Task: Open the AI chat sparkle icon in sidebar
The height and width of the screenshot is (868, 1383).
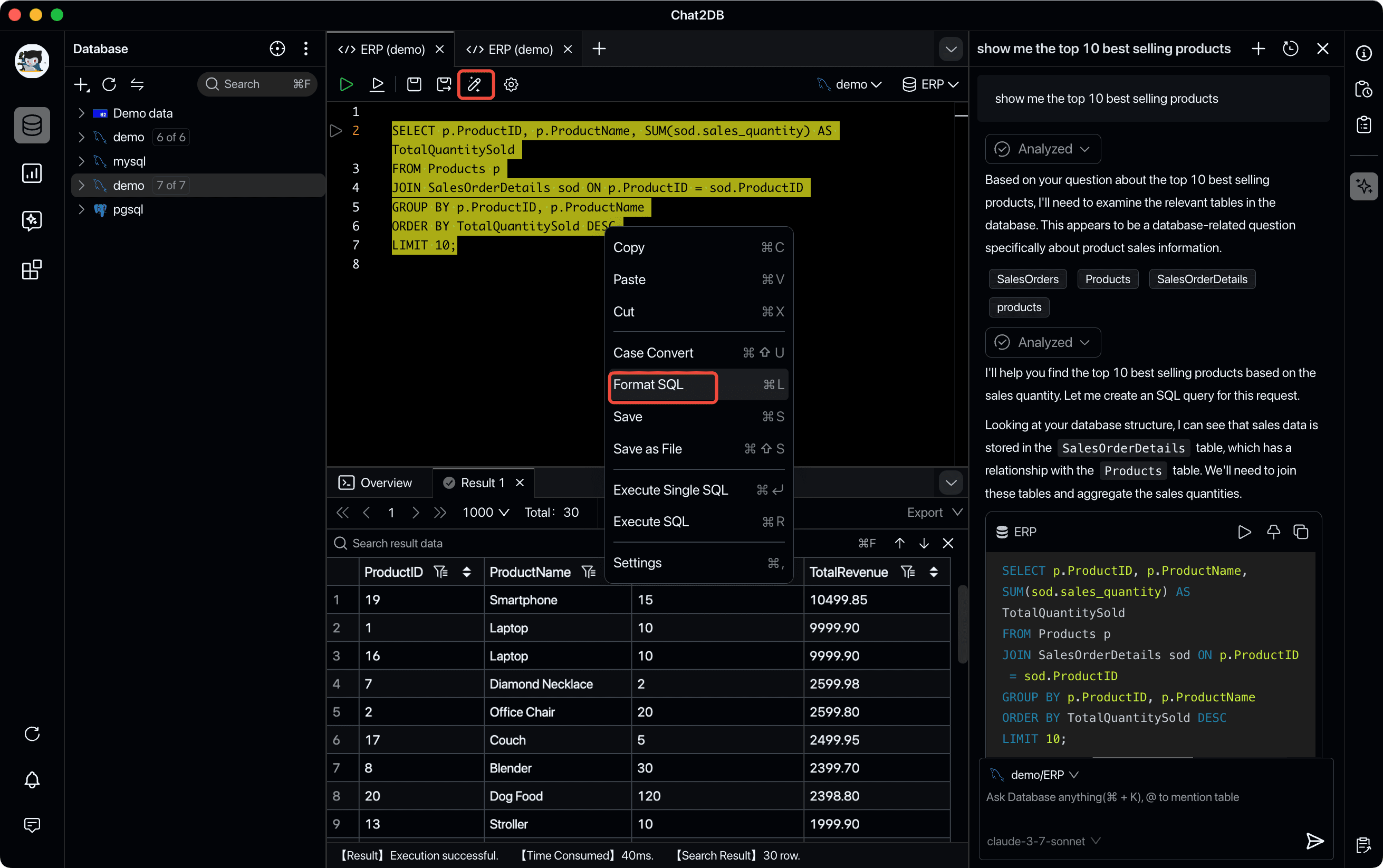Action: pyautogui.click(x=32, y=220)
